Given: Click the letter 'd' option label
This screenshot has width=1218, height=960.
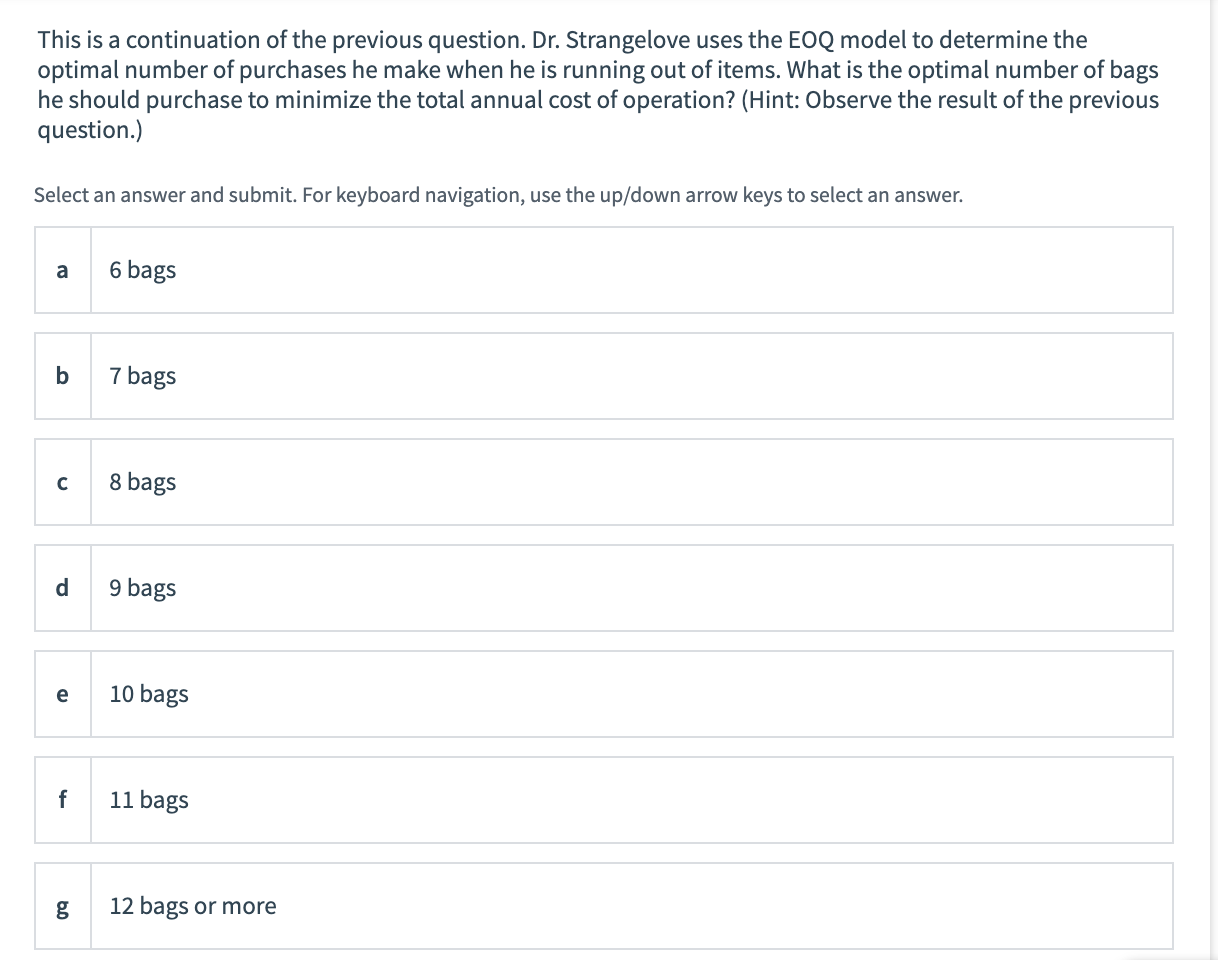Looking at the screenshot, I should [x=63, y=588].
